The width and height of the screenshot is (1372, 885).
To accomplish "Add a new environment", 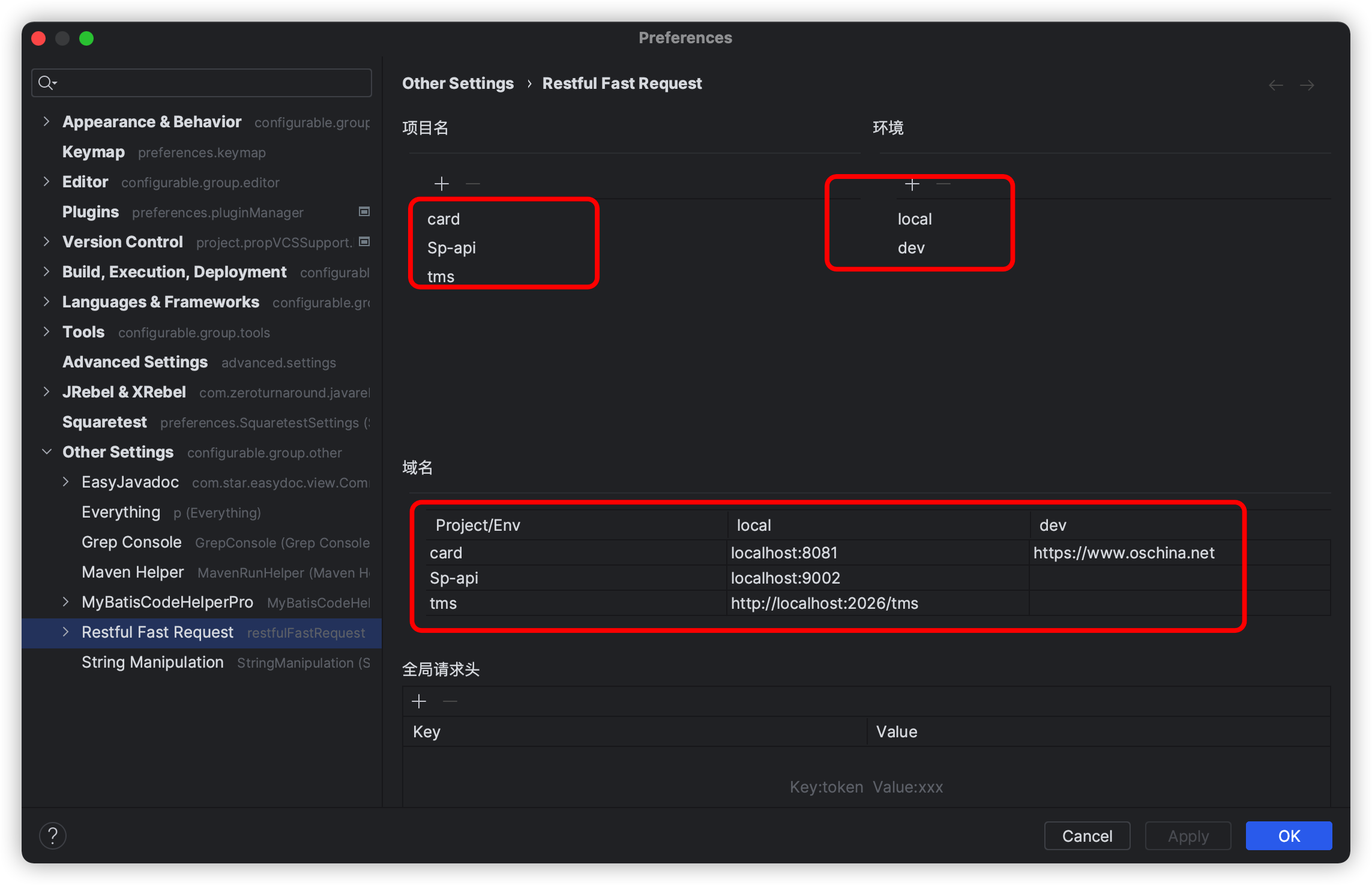I will [x=911, y=184].
